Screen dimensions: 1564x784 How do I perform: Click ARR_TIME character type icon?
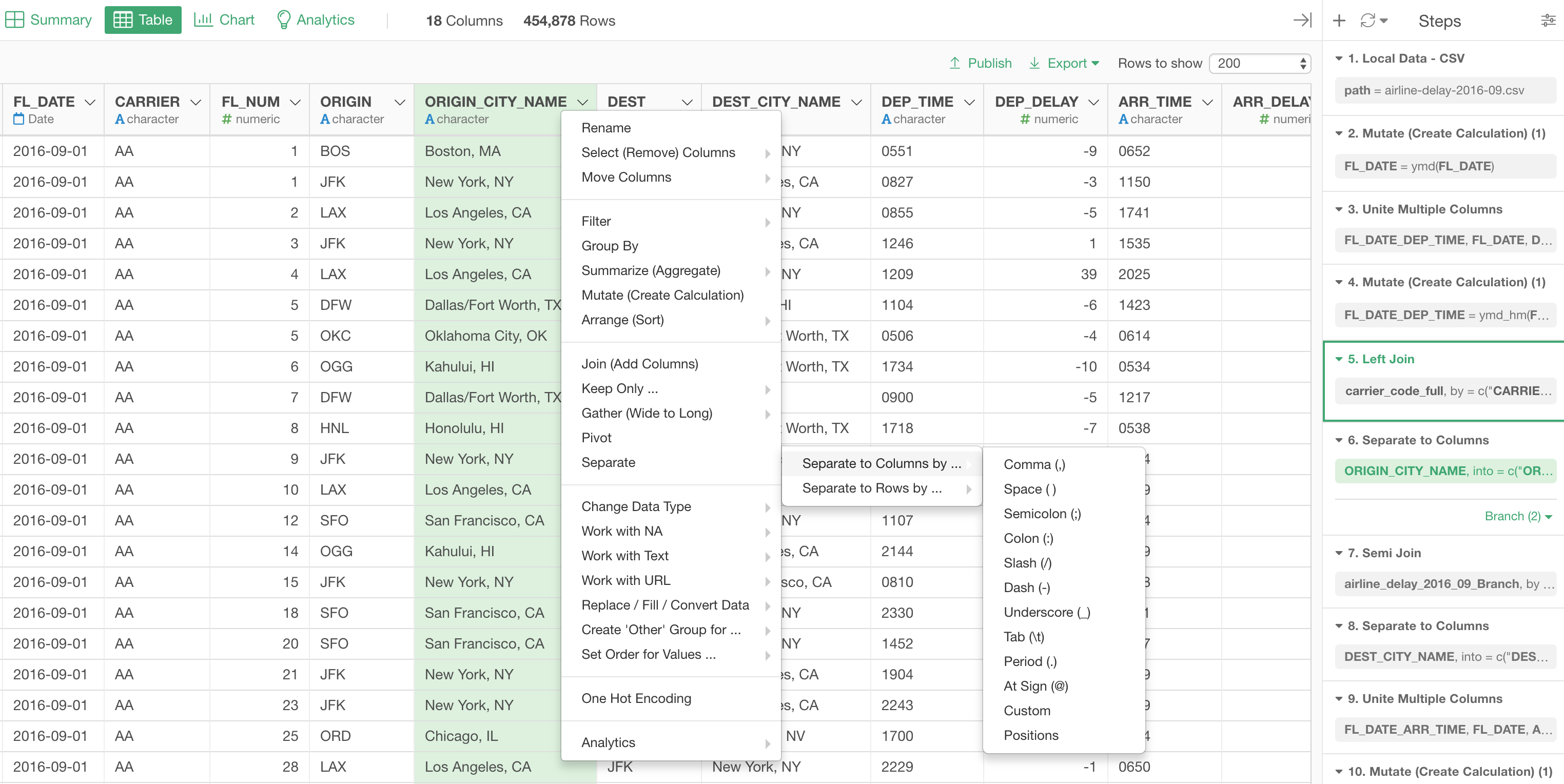click(x=1123, y=119)
